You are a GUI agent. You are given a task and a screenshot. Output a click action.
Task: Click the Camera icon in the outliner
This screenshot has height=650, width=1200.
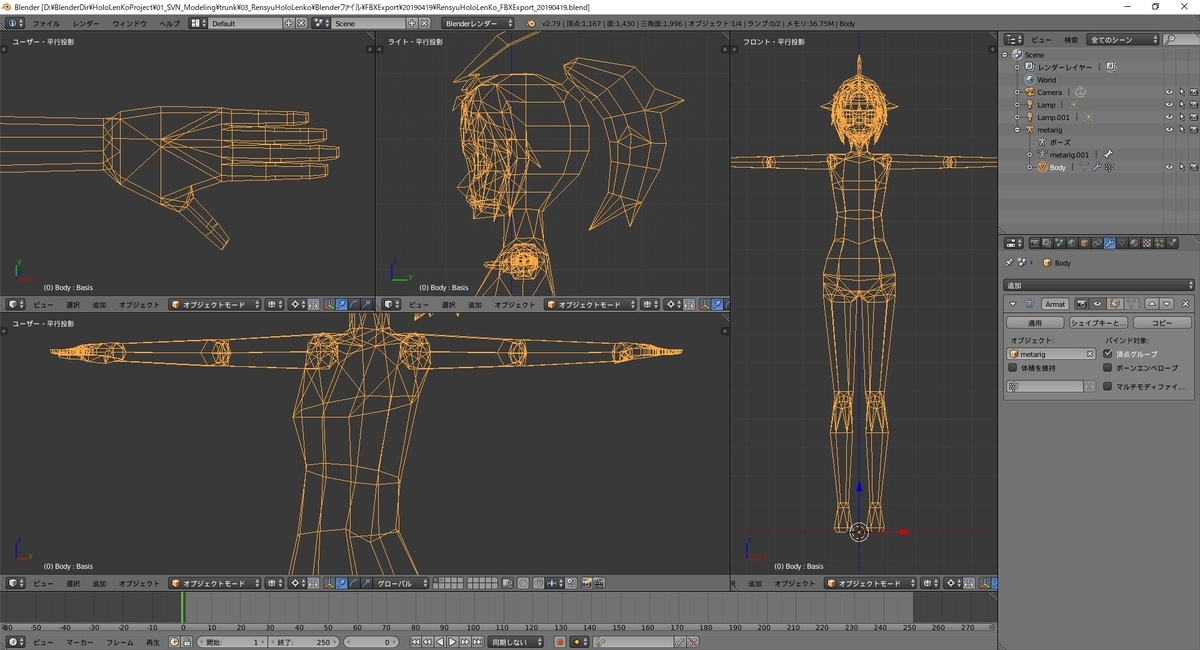click(1029, 92)
